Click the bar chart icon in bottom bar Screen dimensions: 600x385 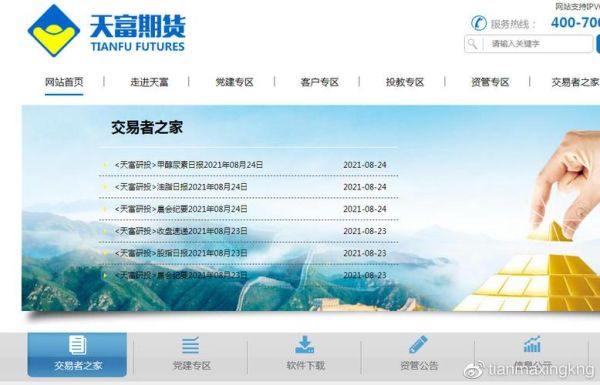click(x=532, y=344)
